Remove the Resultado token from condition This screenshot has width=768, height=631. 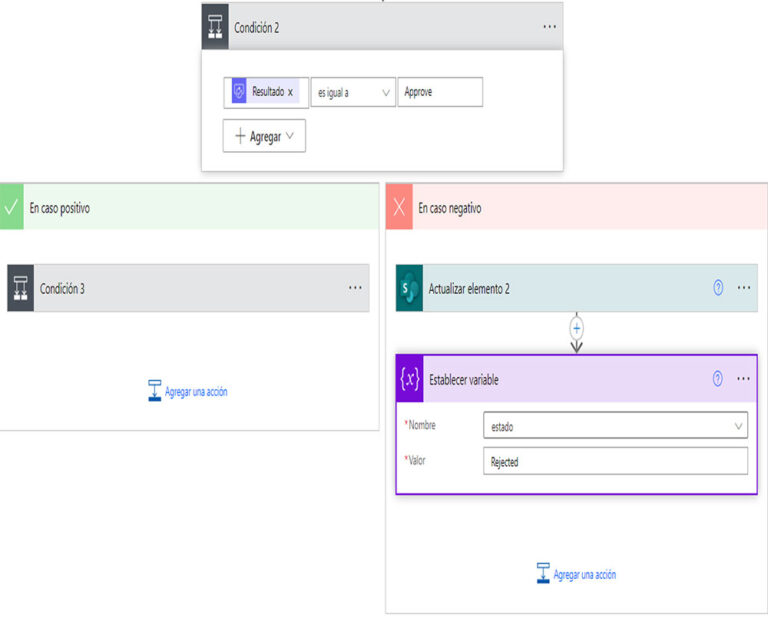pyautogui.click(x=291, y=92)
